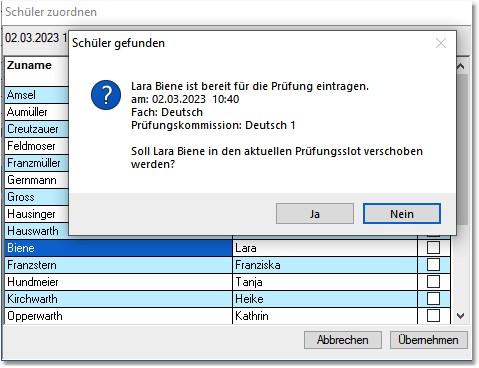The image size is (479, 368).
Task: Tick the checkbox for Biene Lara
Action: 433,248
